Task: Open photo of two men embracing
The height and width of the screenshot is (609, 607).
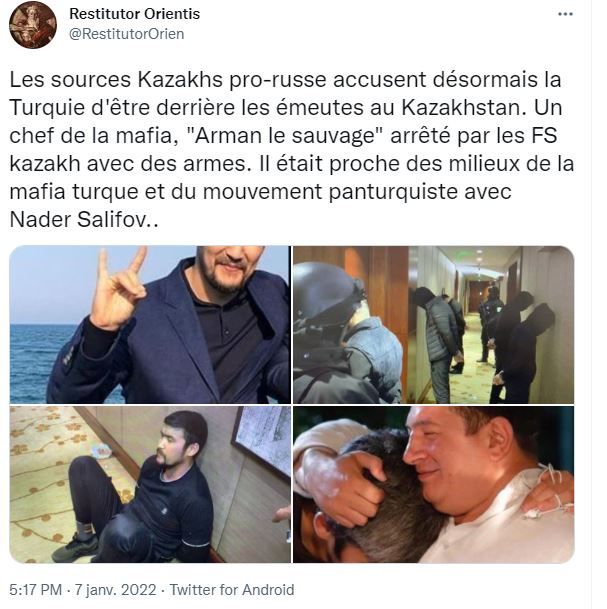Action: pos(433,484)
